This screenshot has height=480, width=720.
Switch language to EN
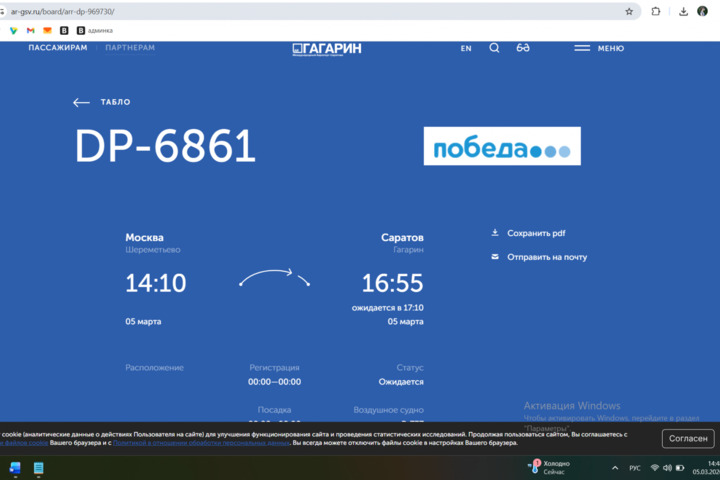466,48
